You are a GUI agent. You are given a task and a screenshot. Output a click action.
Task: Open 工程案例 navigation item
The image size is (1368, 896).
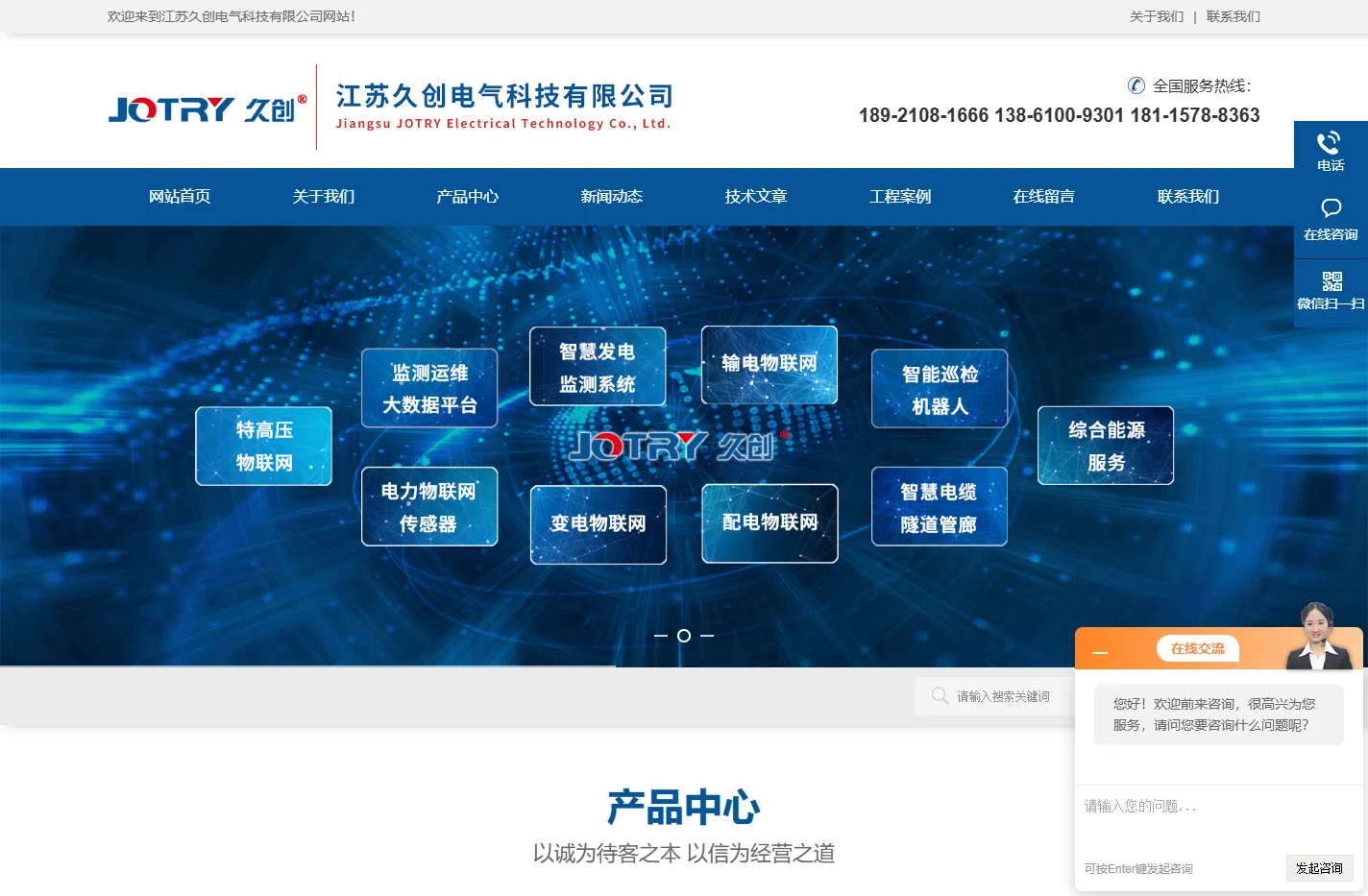point(900,197)
